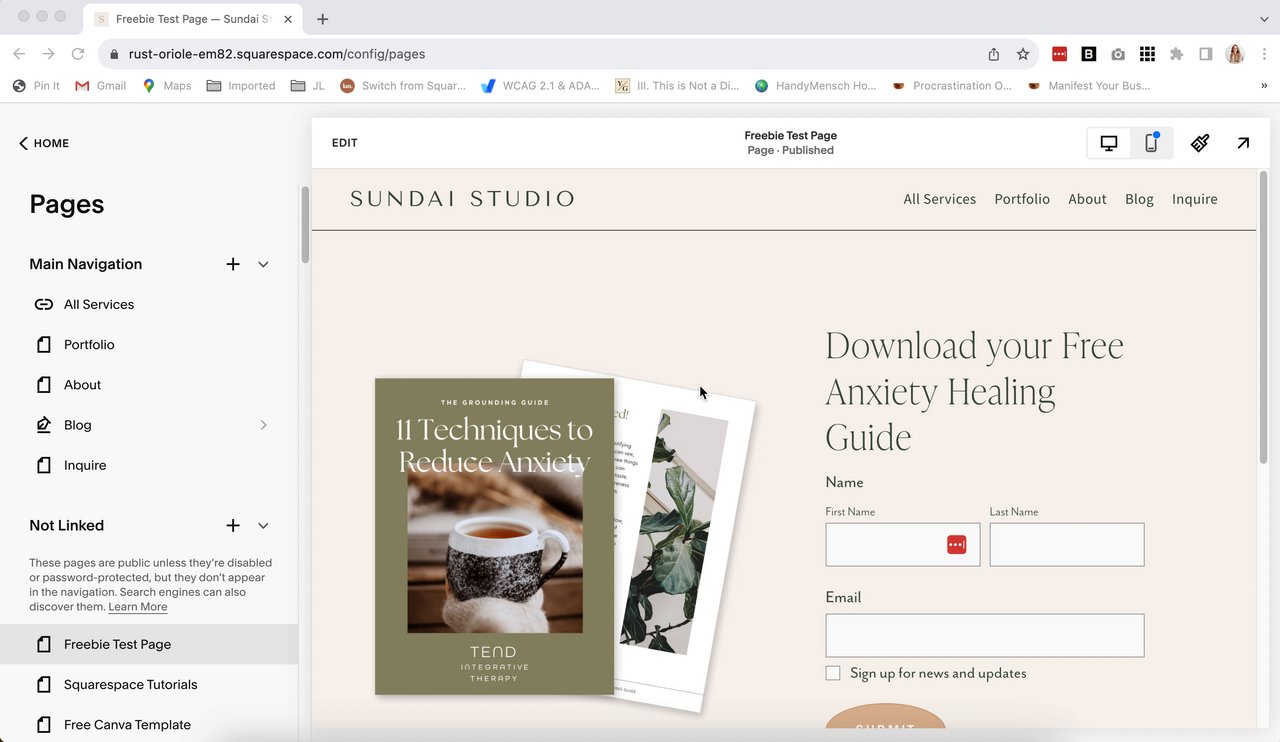Return to HOME menu

(44, 143)
